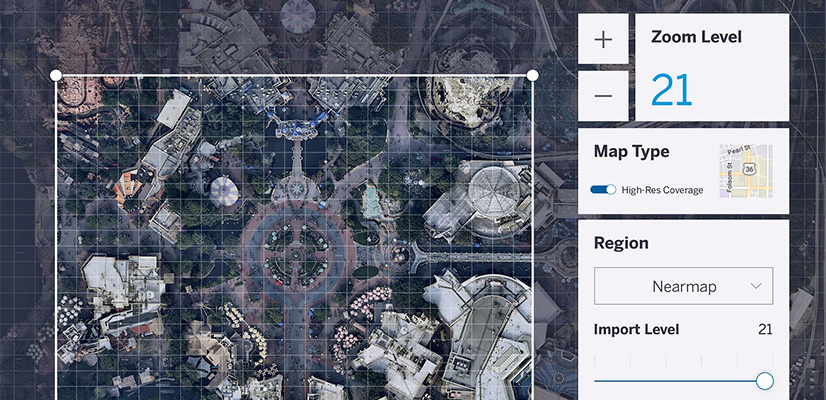Click the Import Level value 21
Screen dimensions: 826x400
point(765,330)
